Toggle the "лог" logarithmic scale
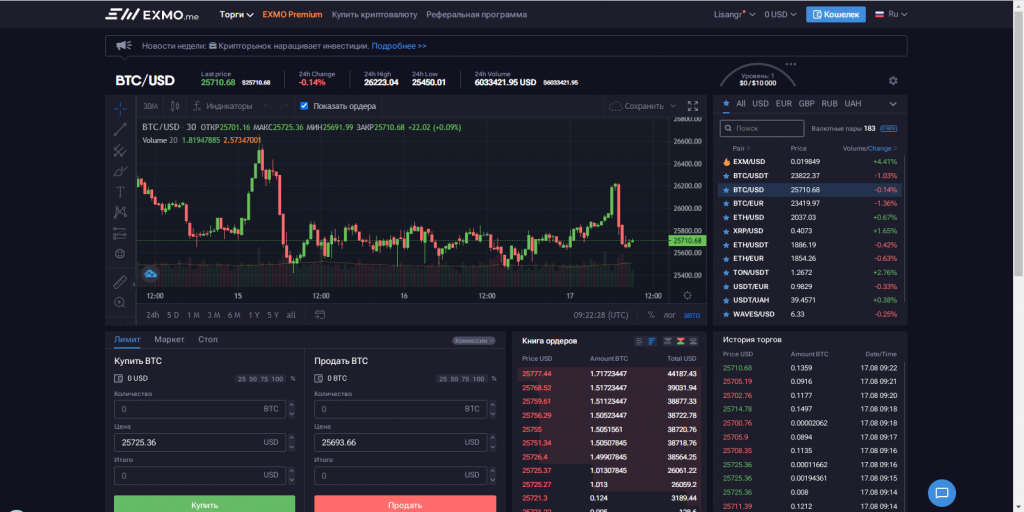Viewport: 1024px width, 512px height. click(x=669, y=315)
